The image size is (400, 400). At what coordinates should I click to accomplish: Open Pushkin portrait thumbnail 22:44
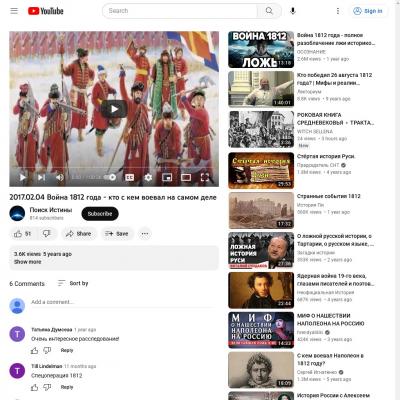(x=261, y=290)
